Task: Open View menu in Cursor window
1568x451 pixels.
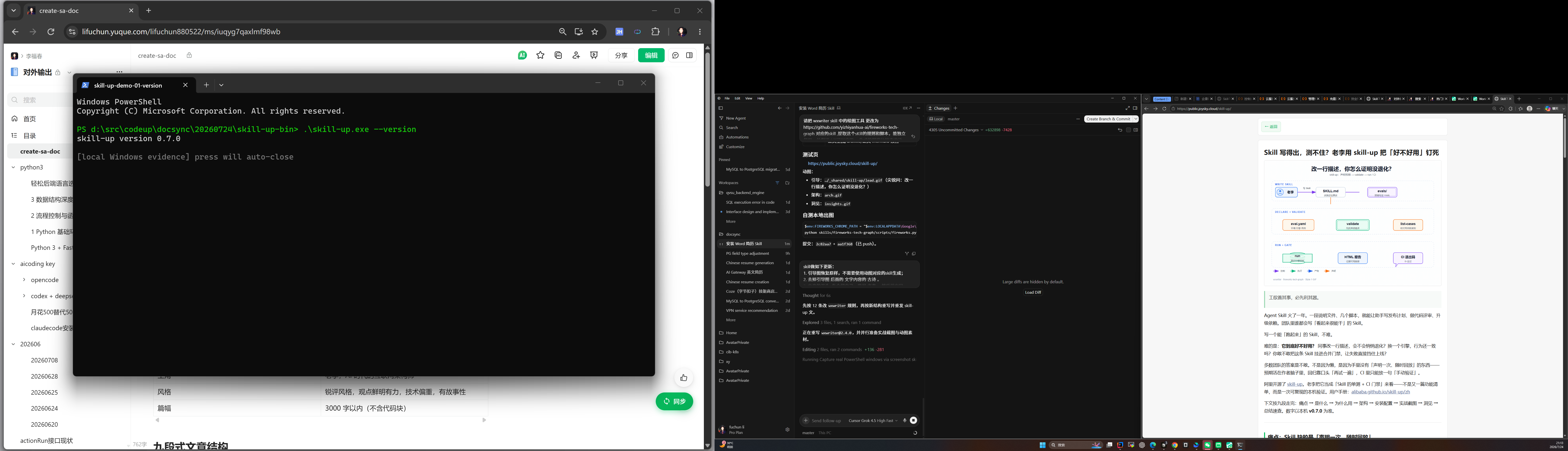Action: click(749, 98)
